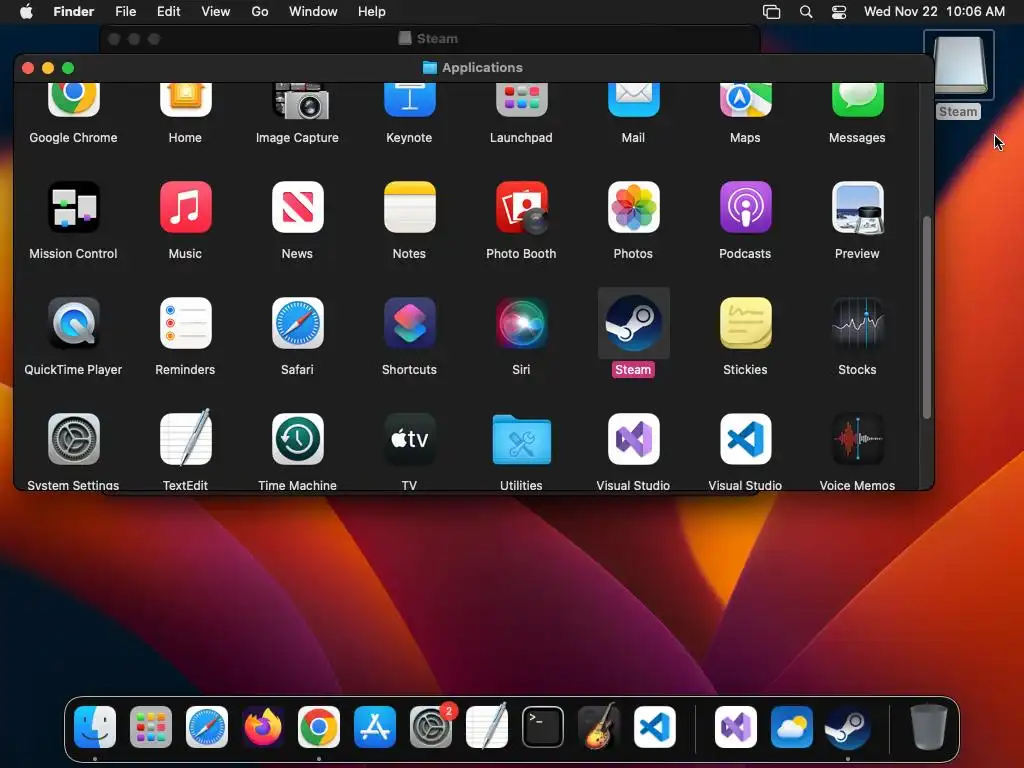The image size is (1024, 768).
Task: Select the QuickTime Player app icon
Action: pyautogui.click(x=74, y=323)
